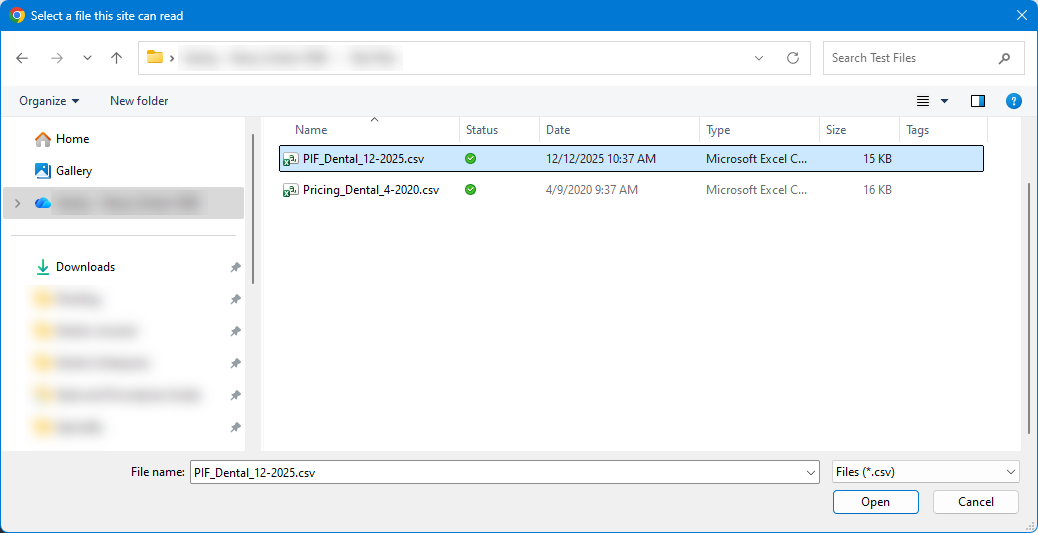
Task: Sort files by Date column header
Action: pos(558,130)
